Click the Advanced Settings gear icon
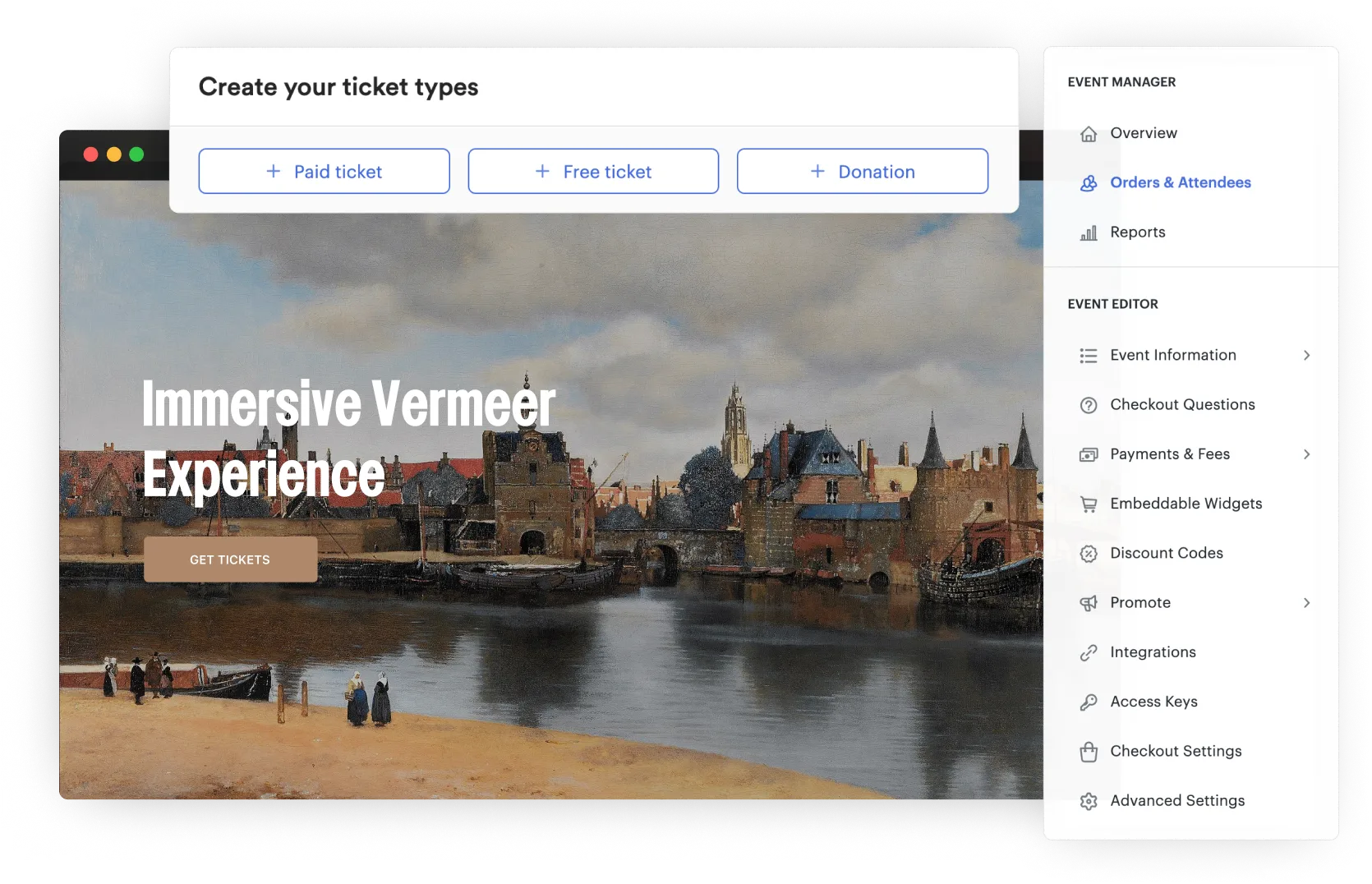 point(1089,801)
